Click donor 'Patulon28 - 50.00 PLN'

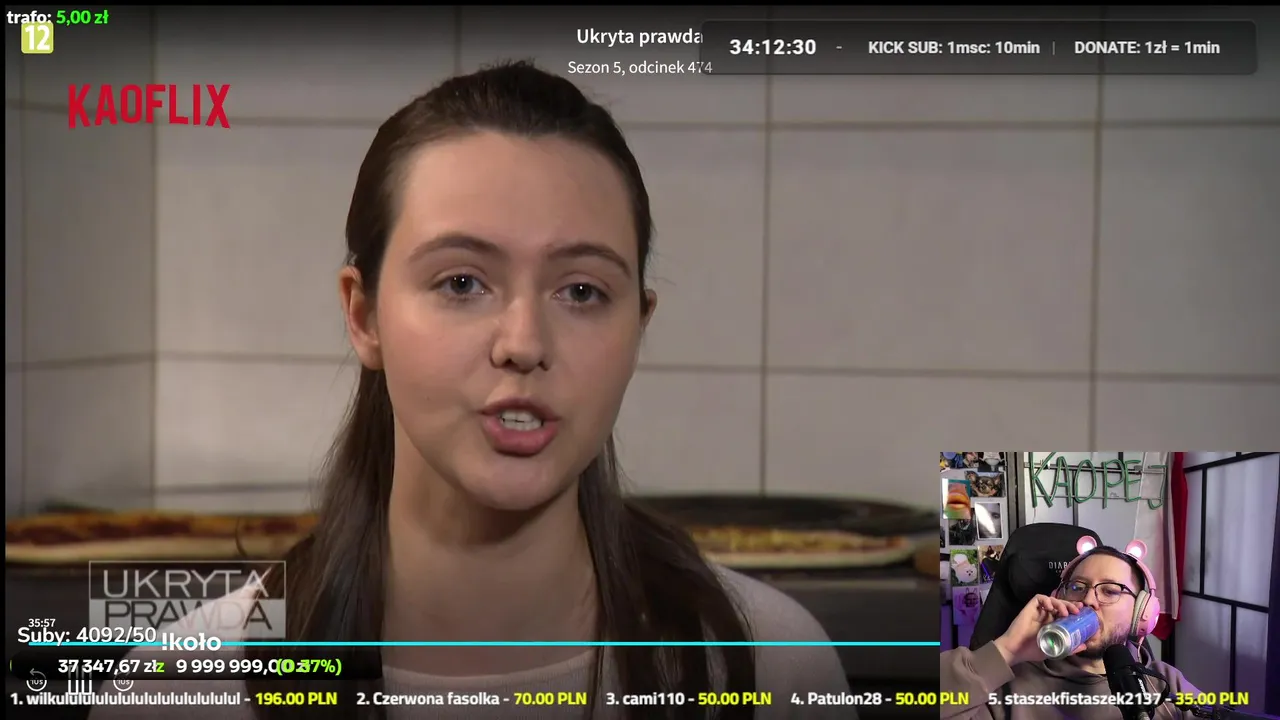[879, 699]
